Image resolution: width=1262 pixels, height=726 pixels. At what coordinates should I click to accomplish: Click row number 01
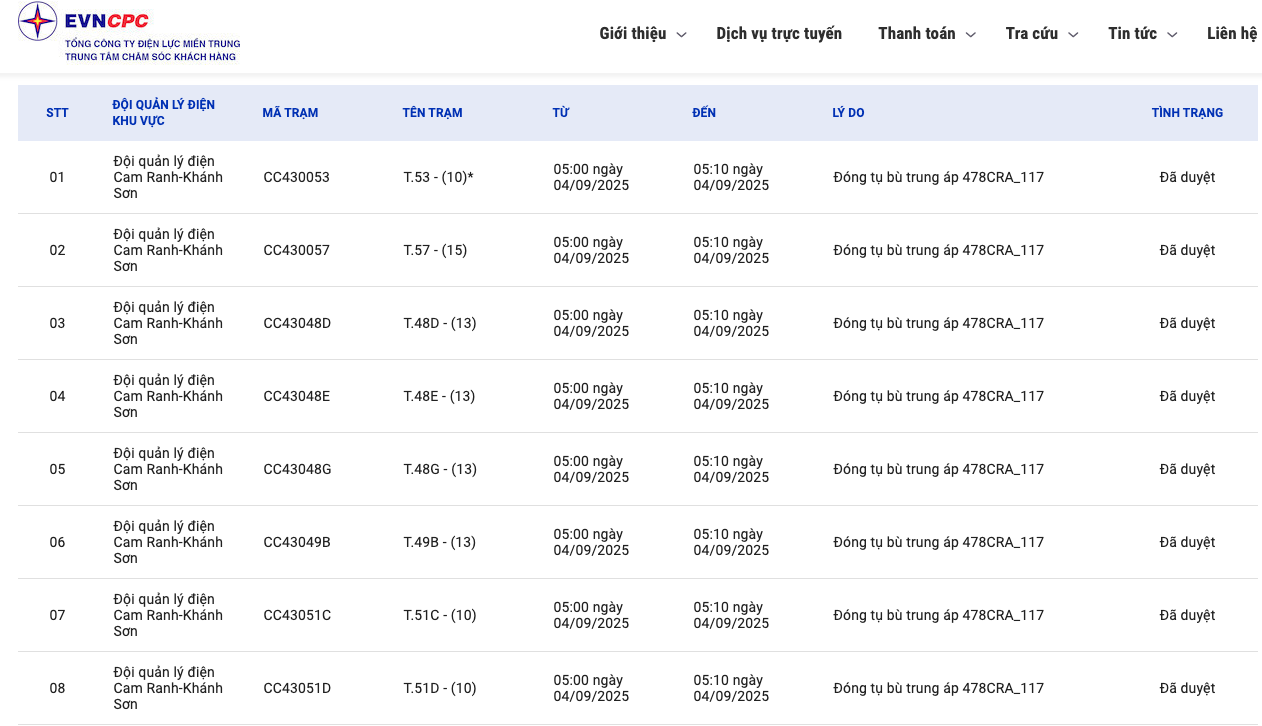57,177
